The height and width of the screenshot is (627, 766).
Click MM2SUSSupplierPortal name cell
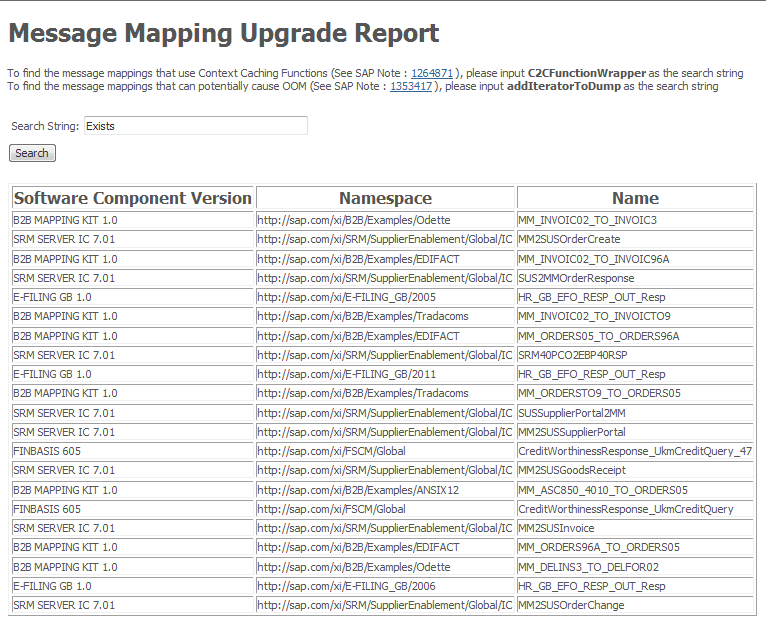(635, 432)
